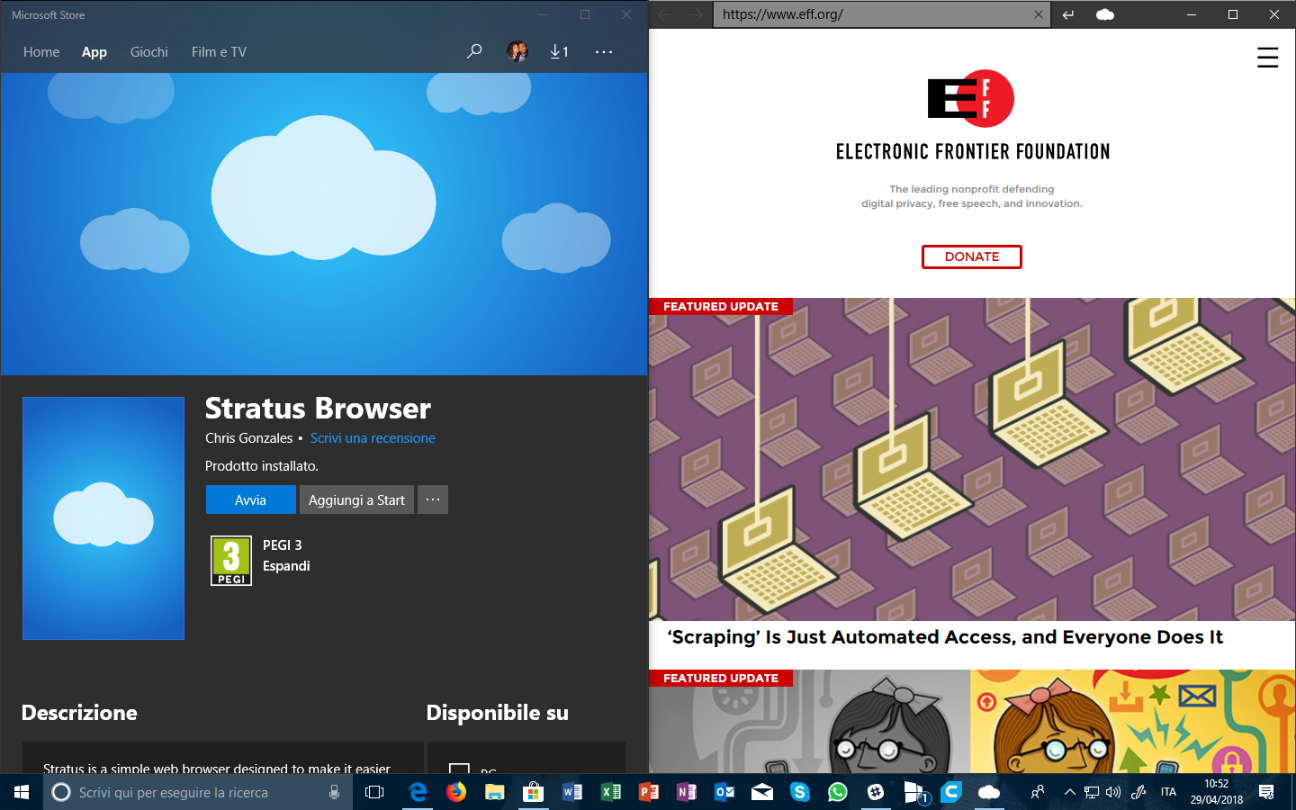Open the Mail app from taskbar
This screenshot has width=1296, height=810.
[762, 792]
